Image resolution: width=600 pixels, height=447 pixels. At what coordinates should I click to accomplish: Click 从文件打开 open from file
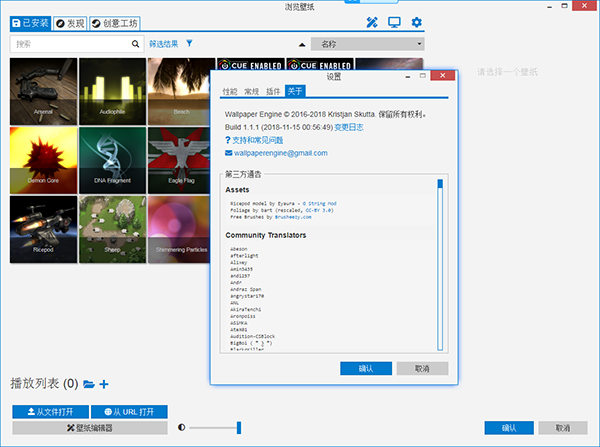51,412
